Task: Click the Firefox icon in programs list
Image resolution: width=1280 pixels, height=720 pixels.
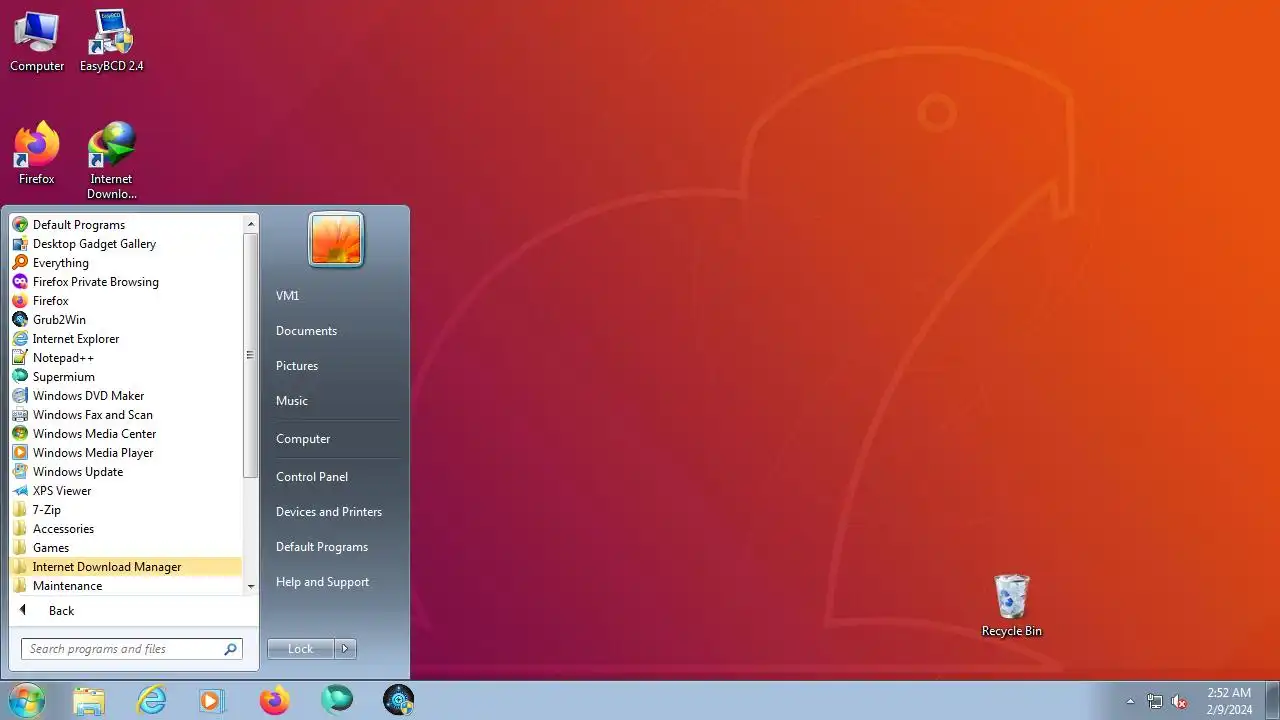Action: (20, 301)
